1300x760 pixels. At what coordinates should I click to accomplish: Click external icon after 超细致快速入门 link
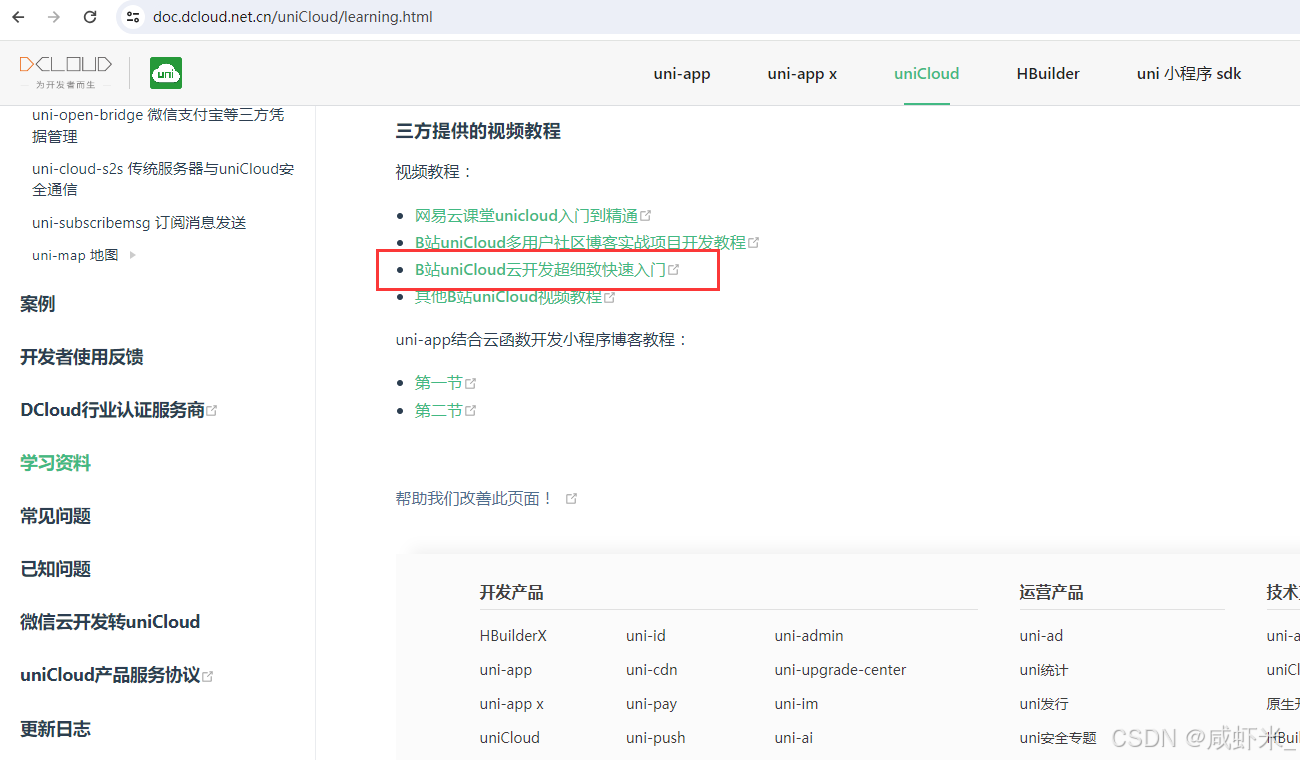point(674,270)
